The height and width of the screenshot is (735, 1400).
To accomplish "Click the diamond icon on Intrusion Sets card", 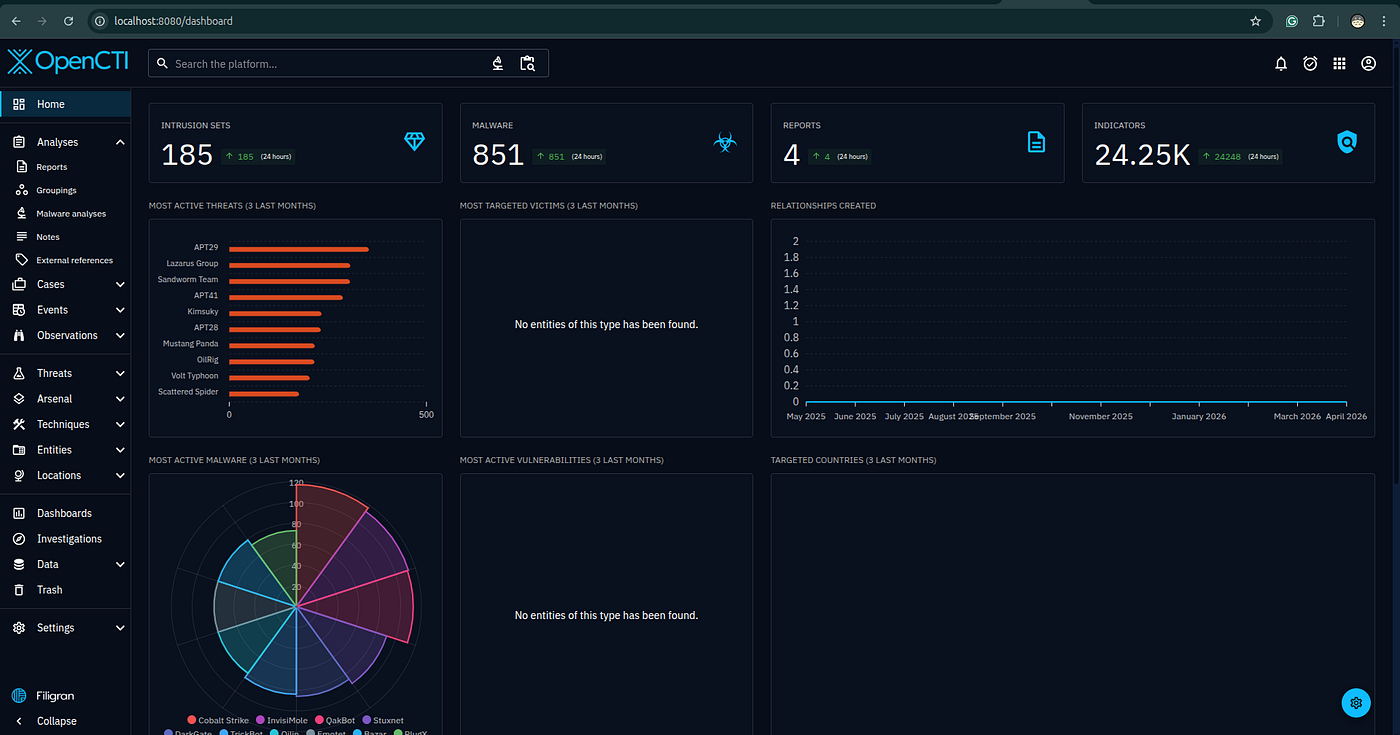I will click(415, 142).
